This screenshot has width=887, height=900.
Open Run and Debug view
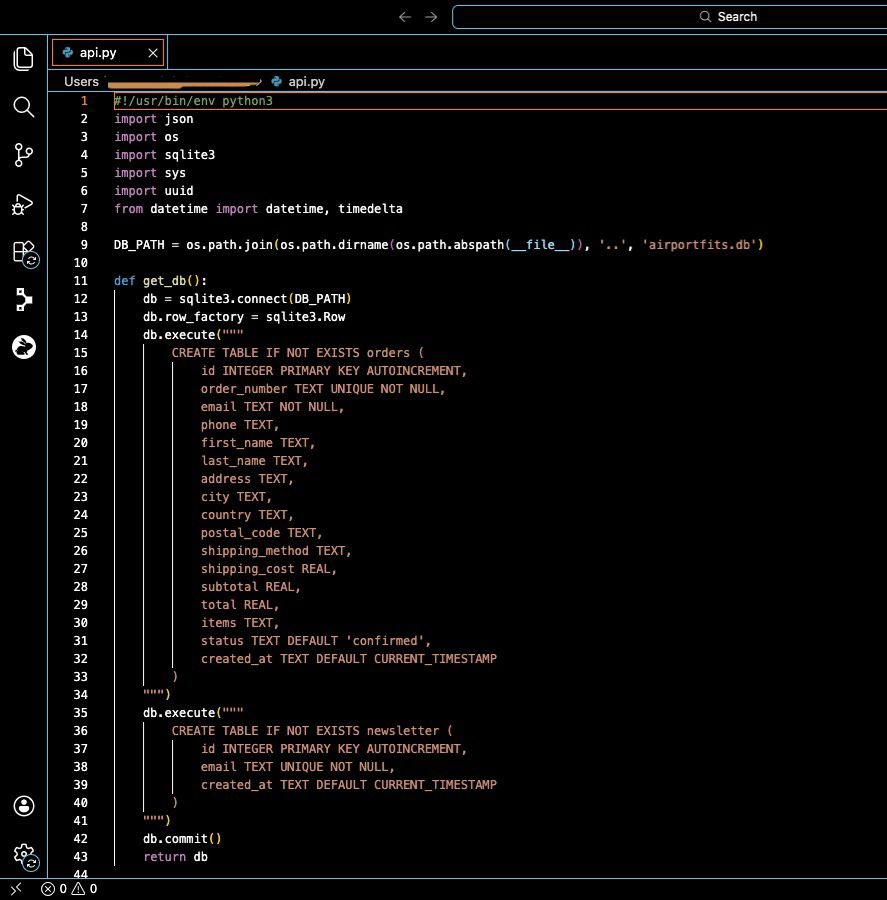pyautogui.click(x=24, y=204)
